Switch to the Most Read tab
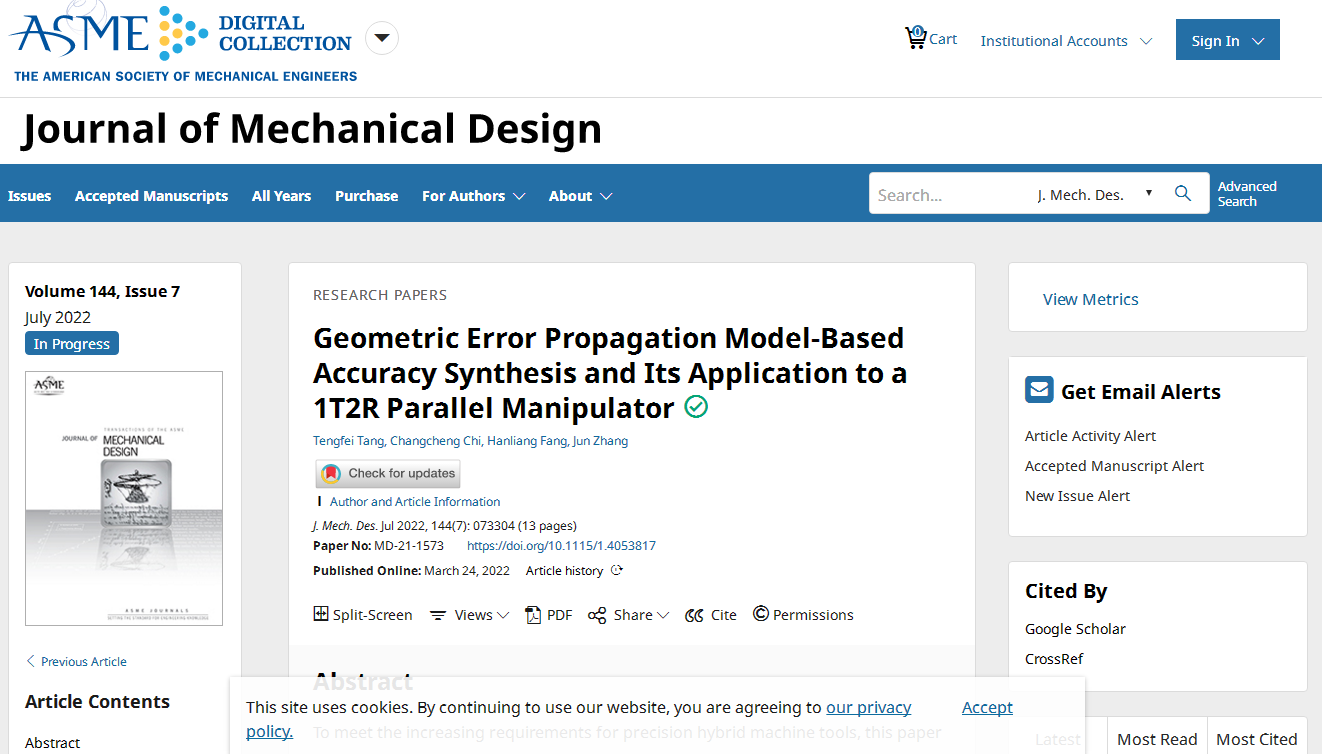Image resolution: width=1322 pixels, height=754 pixels. pos(1156,739)
